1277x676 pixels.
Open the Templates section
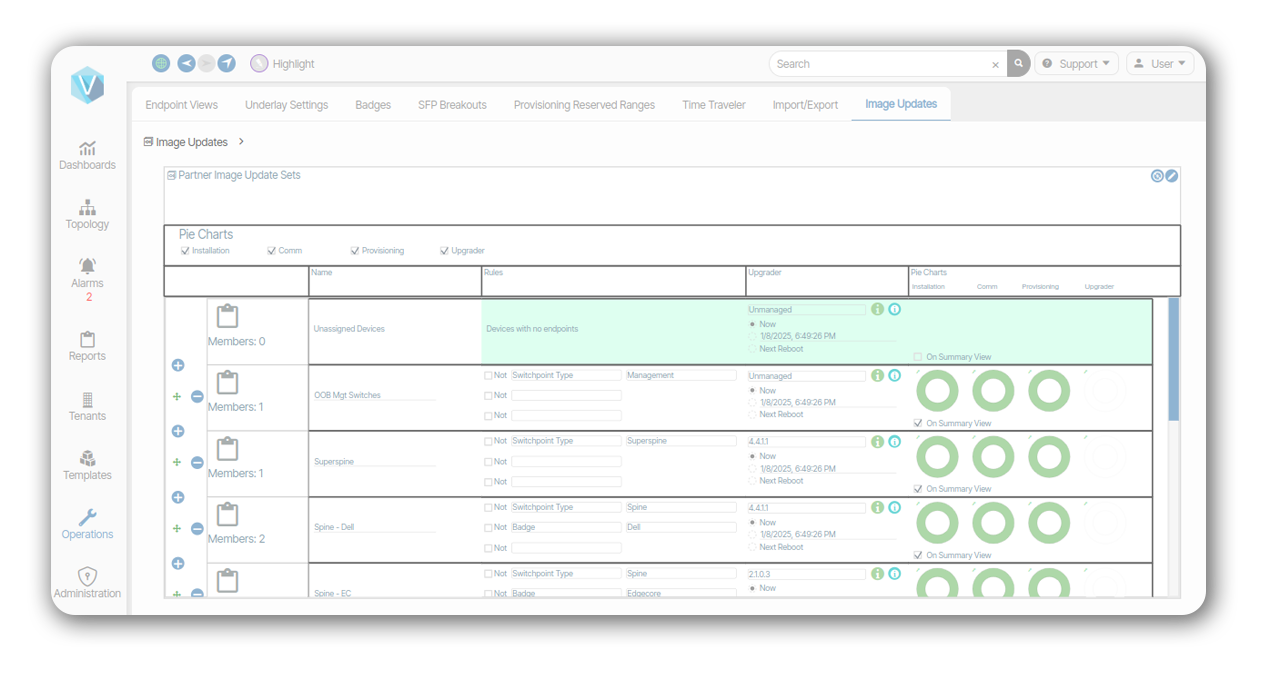(x=87, y=465)
